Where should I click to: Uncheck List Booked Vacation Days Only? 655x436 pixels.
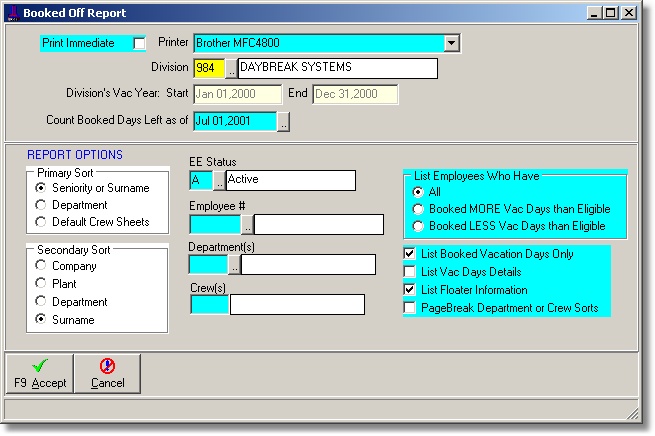tap(410, 253)
